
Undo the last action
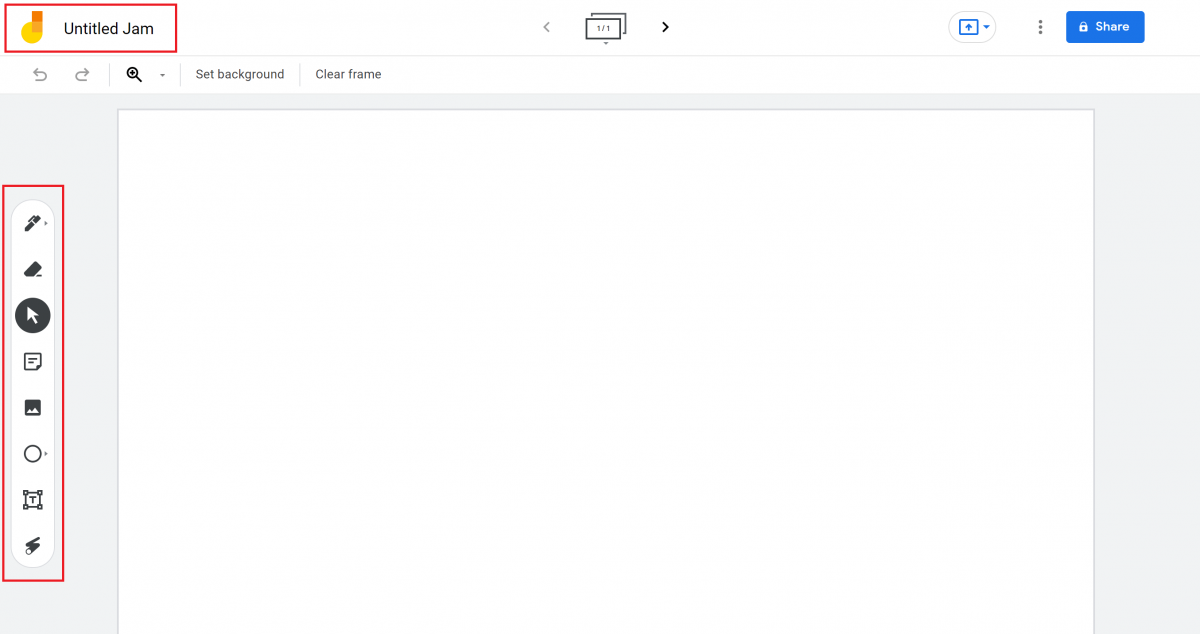(x=40, y=74)
